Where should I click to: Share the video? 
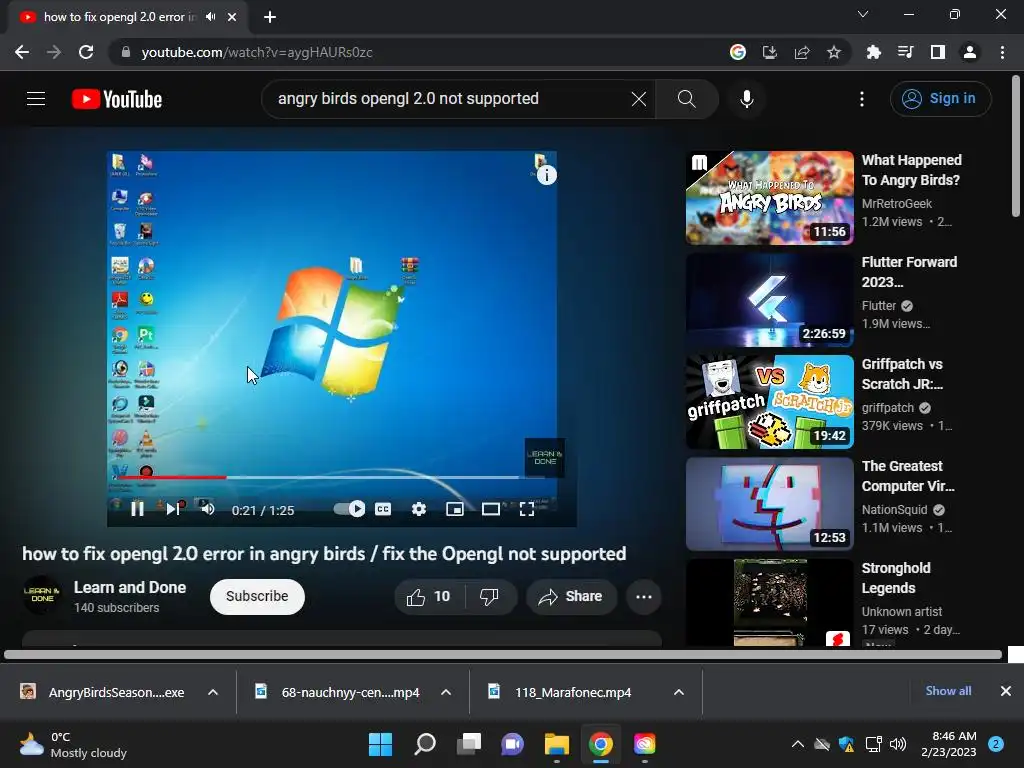pyautogui.click(x=571, y=596)
